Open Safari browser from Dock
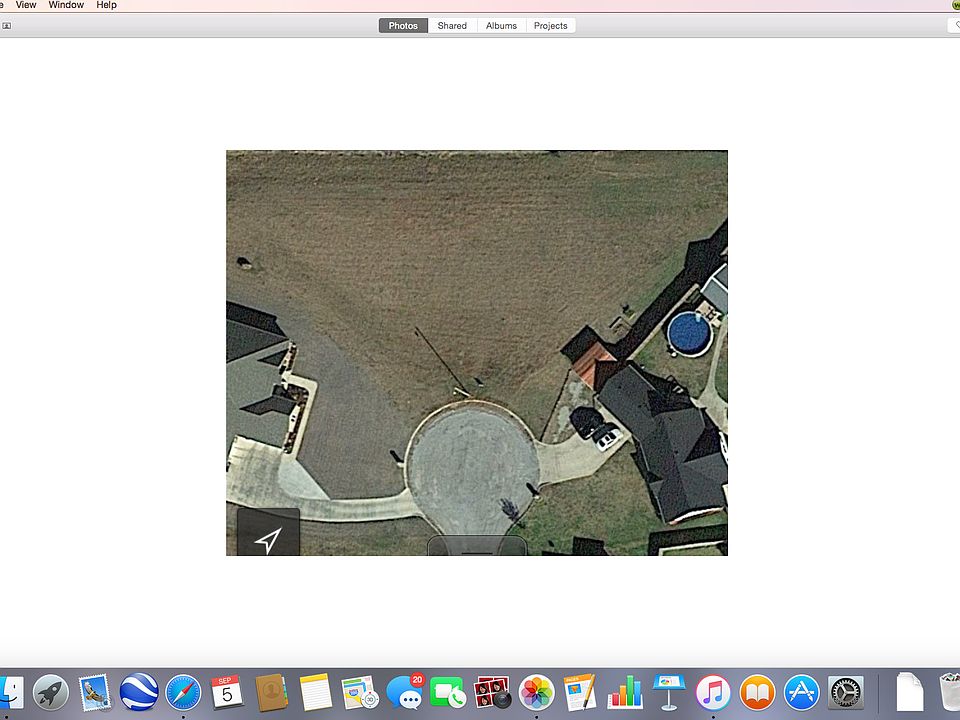The image size is (960, 720). tap(183, 692)
